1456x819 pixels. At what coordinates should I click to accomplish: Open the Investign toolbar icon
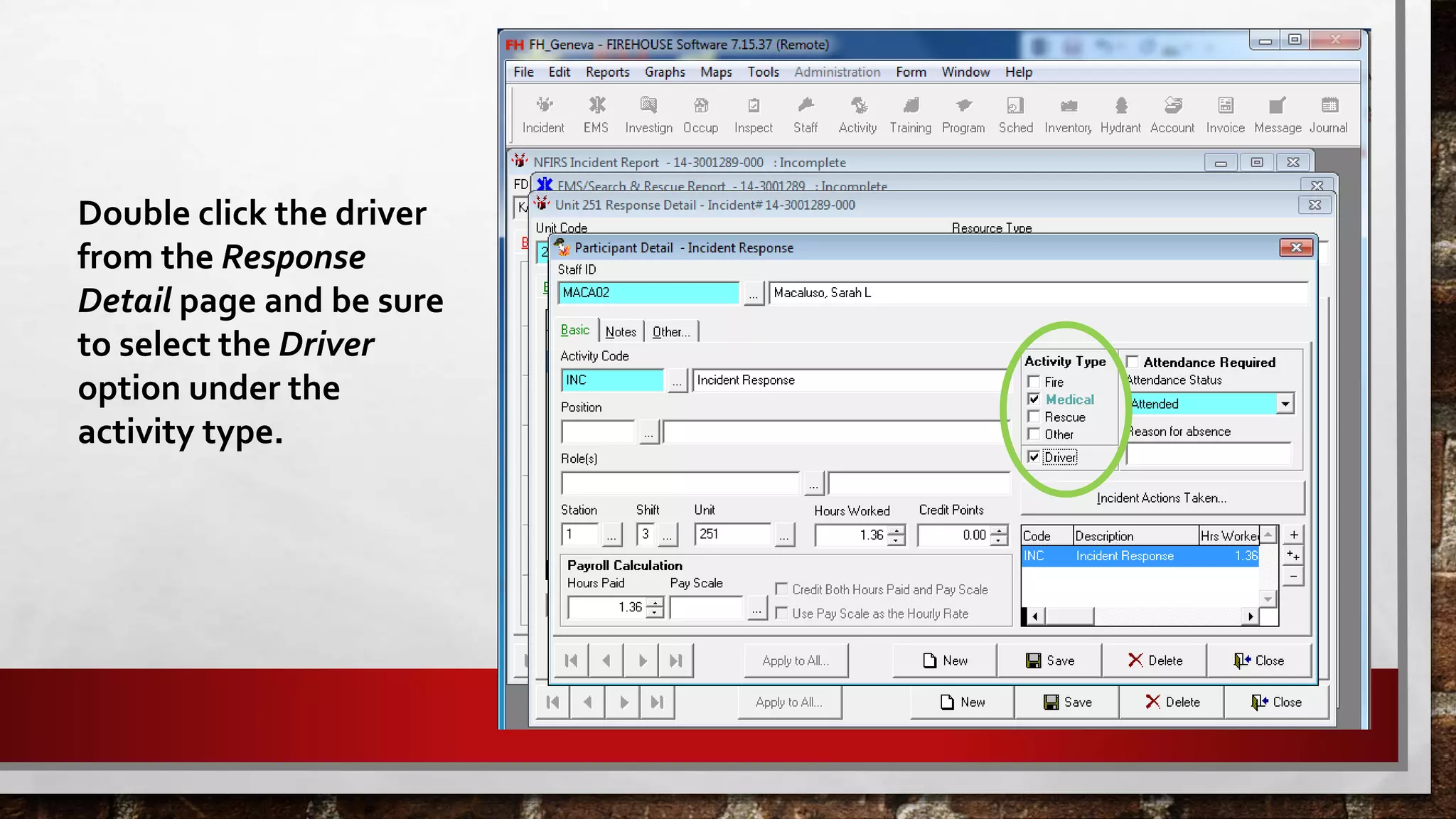(648, 114)
